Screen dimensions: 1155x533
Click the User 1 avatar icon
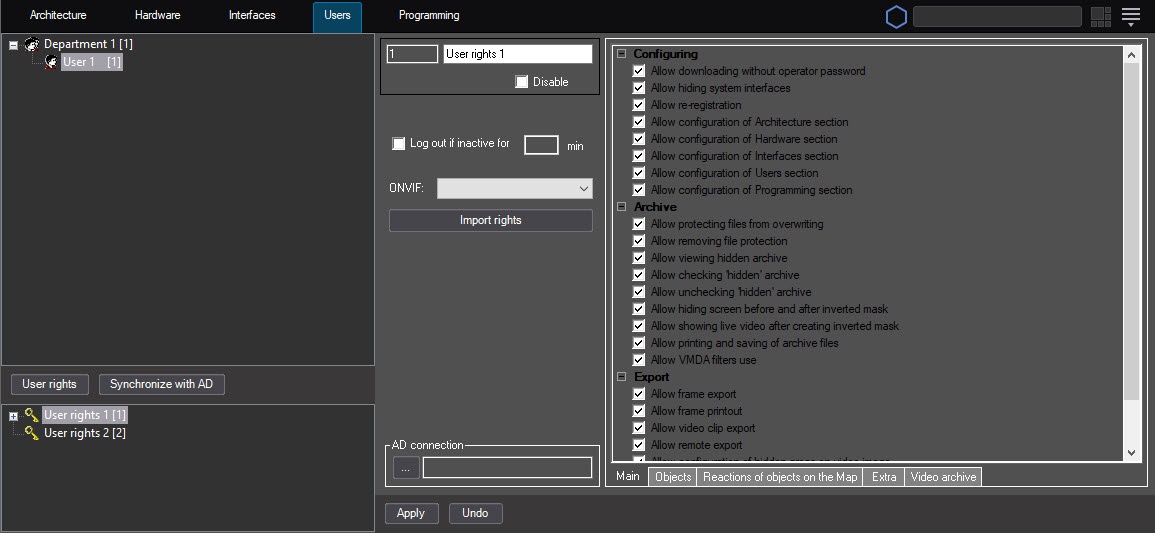pos(51,62)
